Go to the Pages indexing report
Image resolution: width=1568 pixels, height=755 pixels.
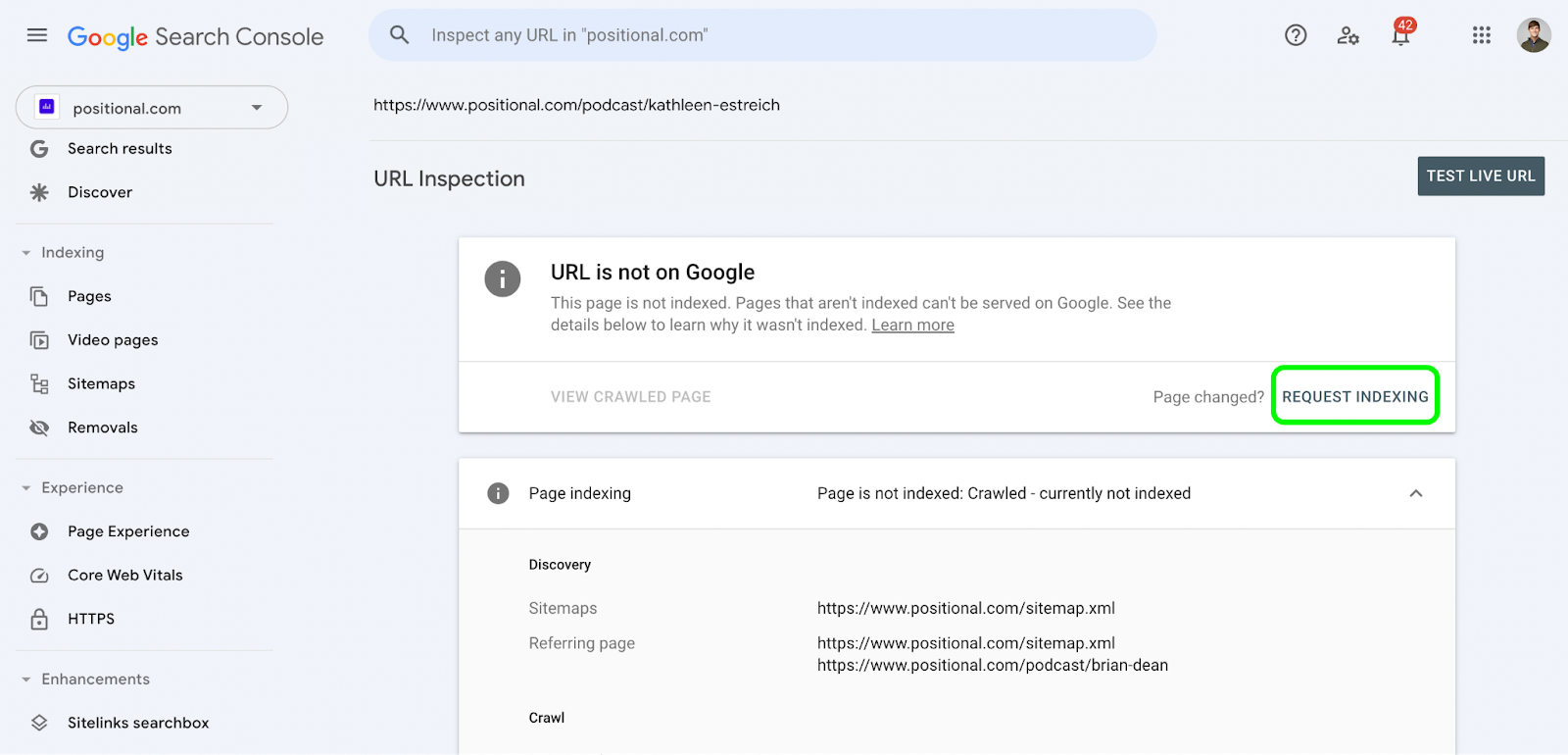point(89,296)
